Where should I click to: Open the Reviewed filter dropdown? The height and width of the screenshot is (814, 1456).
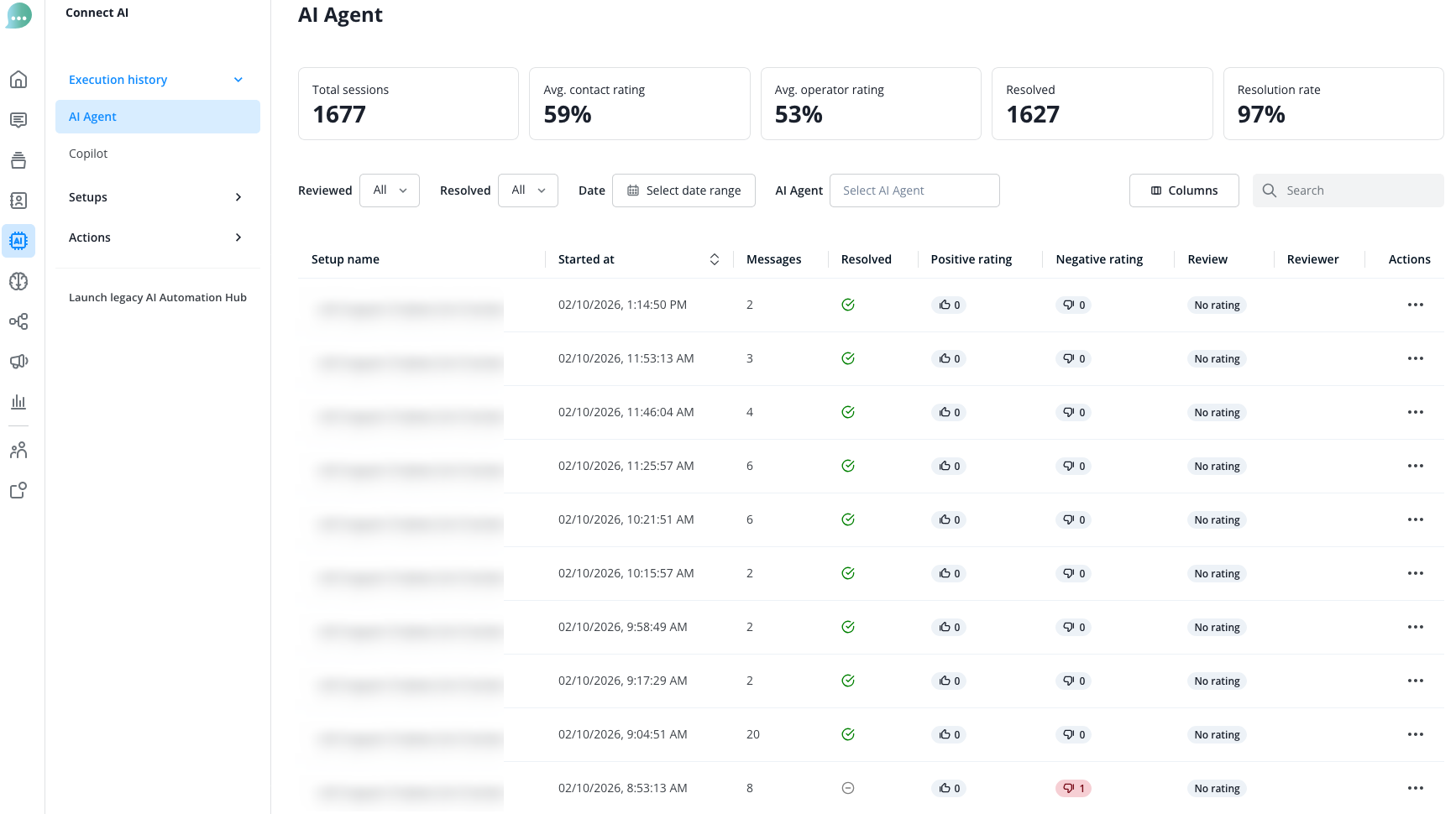(x=390, y=190)
